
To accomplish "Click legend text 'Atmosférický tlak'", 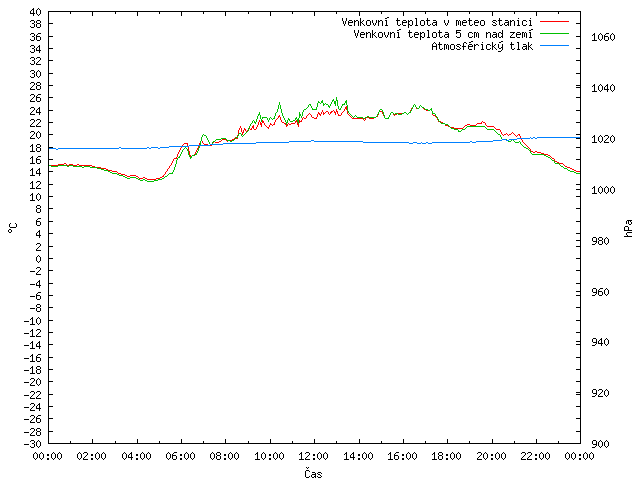I will pyautogui.click(x=482, y=46).
